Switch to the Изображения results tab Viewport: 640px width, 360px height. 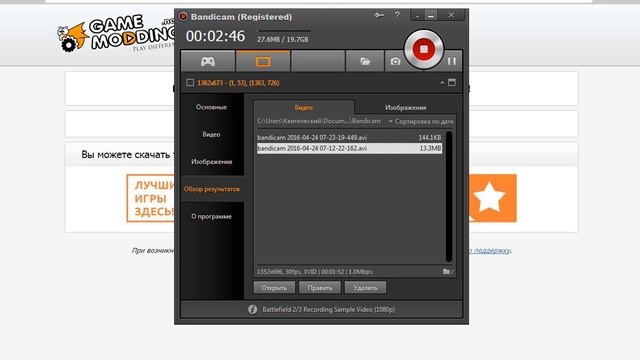coord(405,107)
